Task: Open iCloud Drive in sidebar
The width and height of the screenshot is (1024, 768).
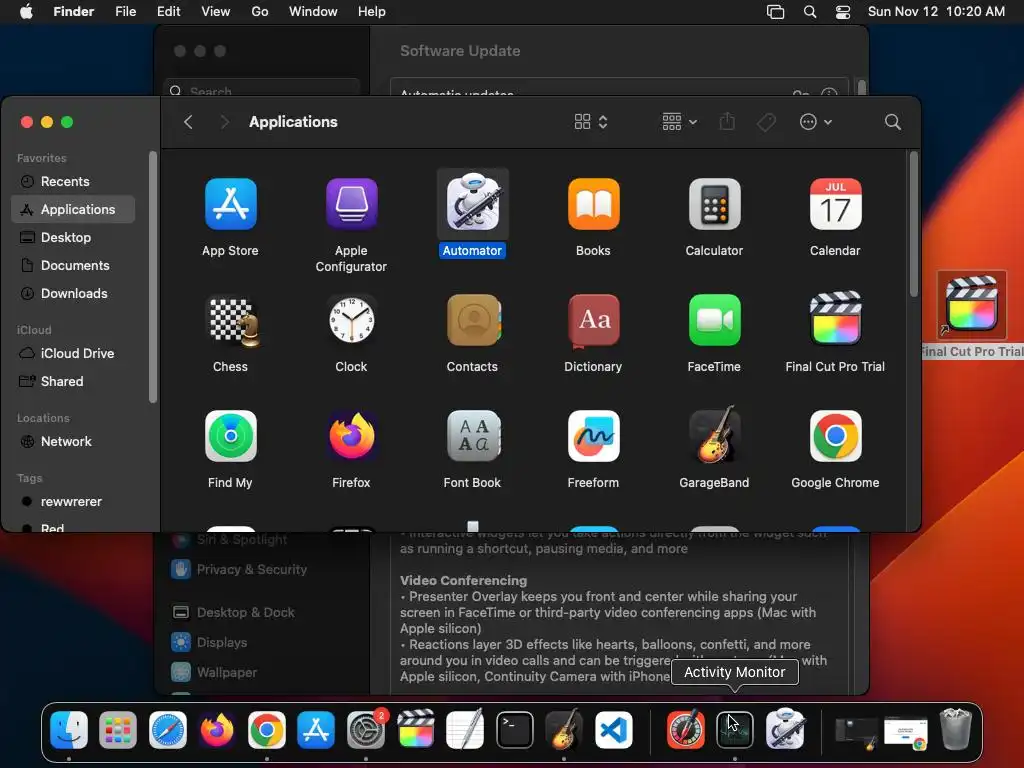Action: (x=73, y=353)
